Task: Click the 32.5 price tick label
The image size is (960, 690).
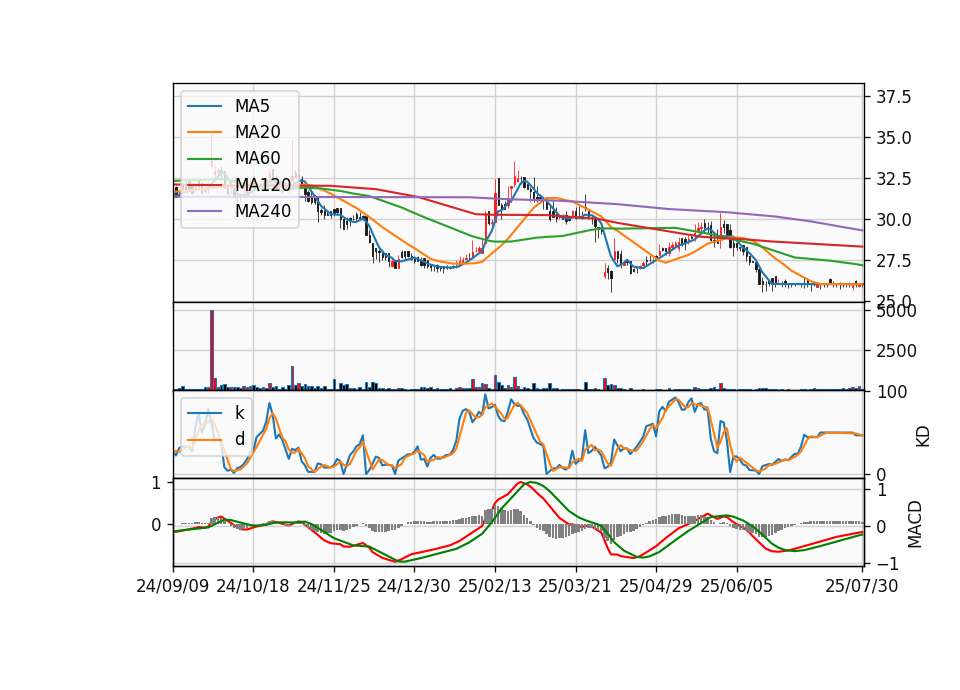Action: (x=893, y=179)
